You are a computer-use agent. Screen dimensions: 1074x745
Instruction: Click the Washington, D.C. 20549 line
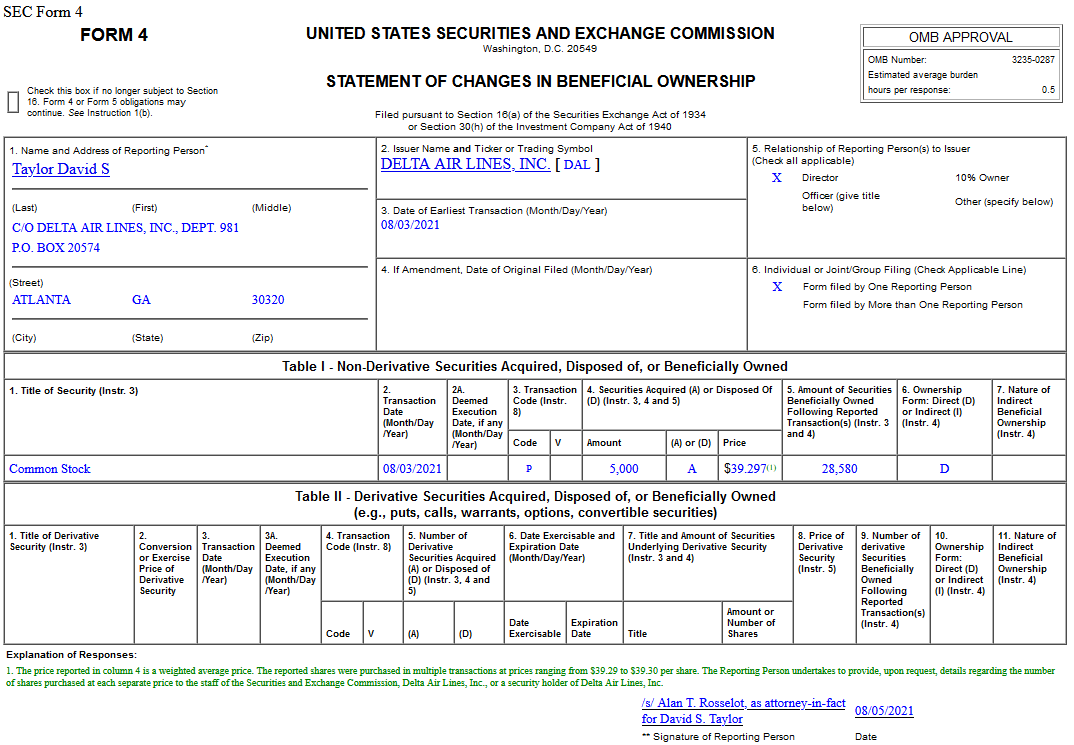540,49
